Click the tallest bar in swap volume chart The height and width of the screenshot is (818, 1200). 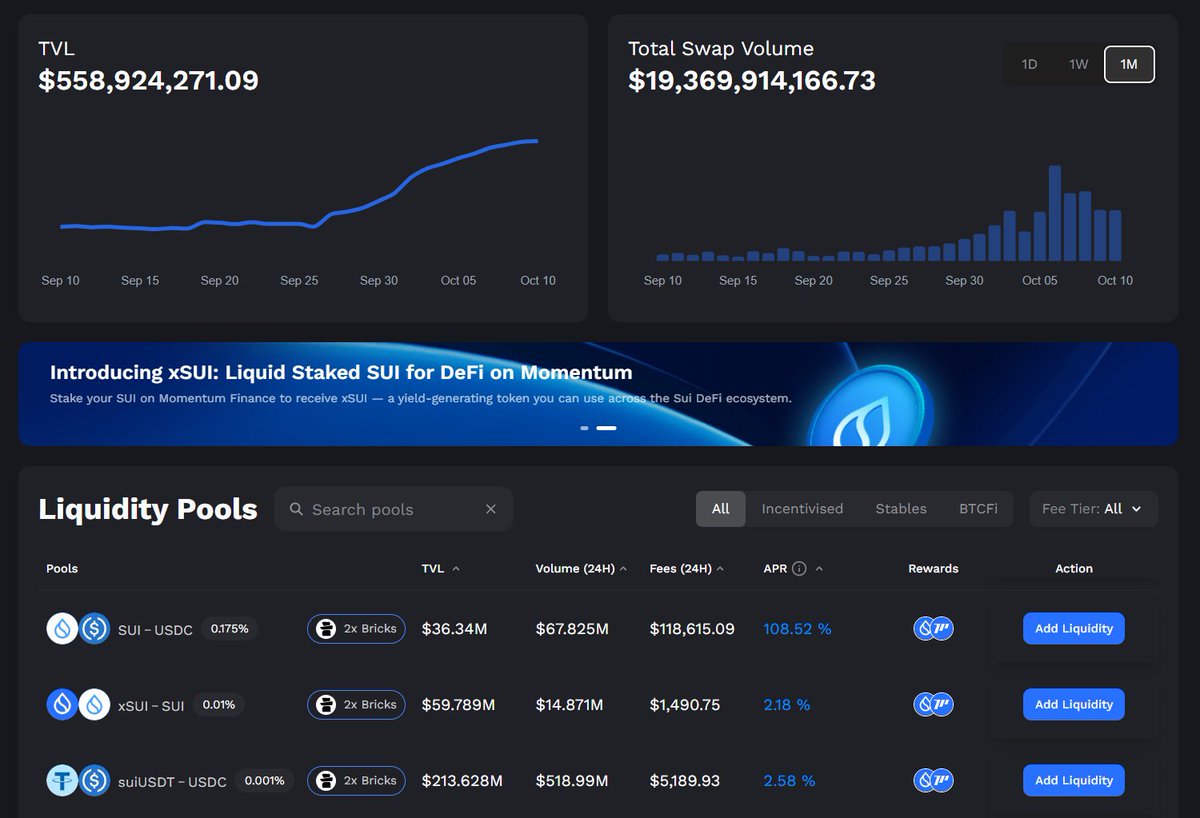pos(1054,213)
